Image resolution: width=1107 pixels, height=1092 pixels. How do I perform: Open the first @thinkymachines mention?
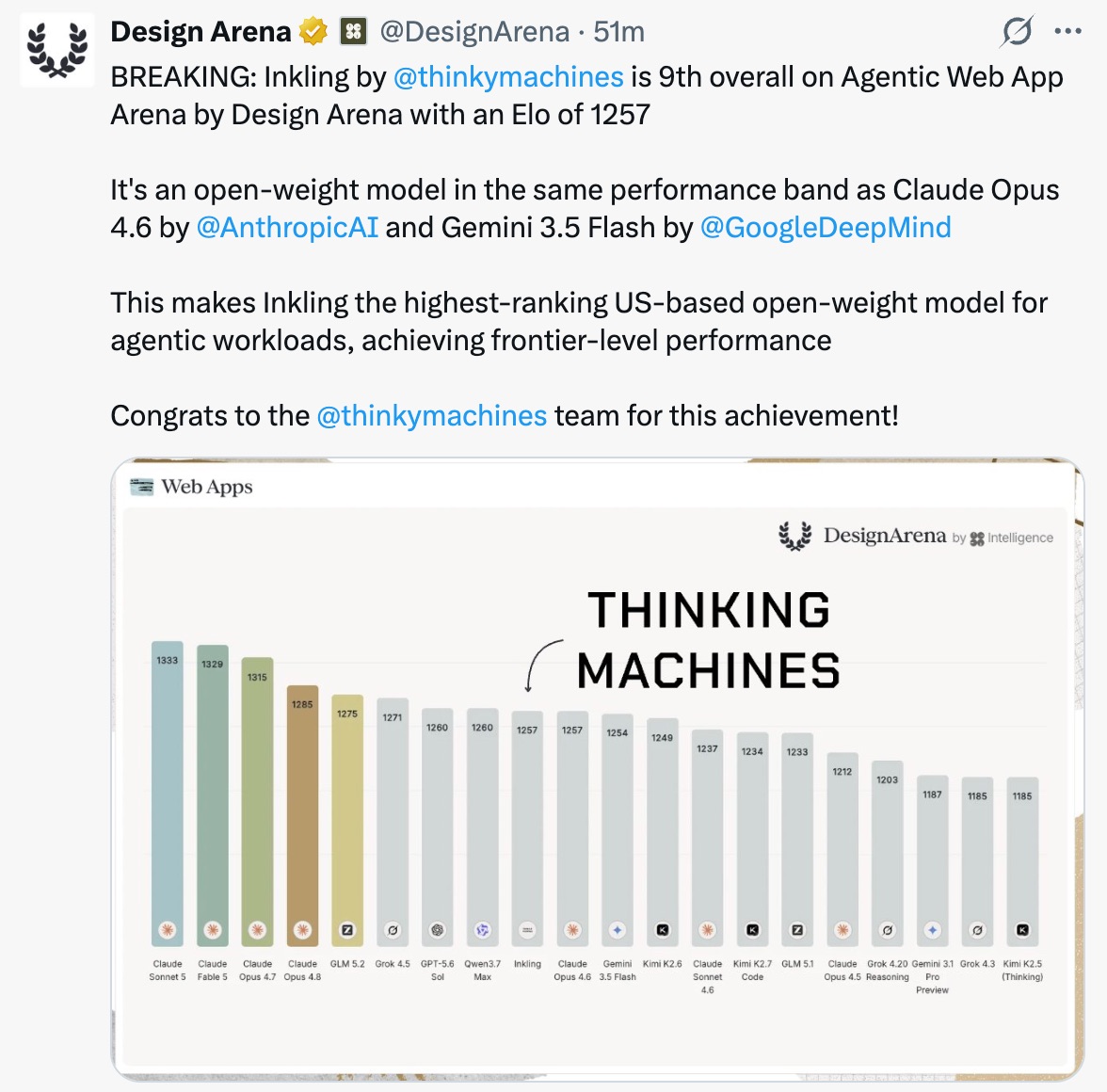click(508, 77)
